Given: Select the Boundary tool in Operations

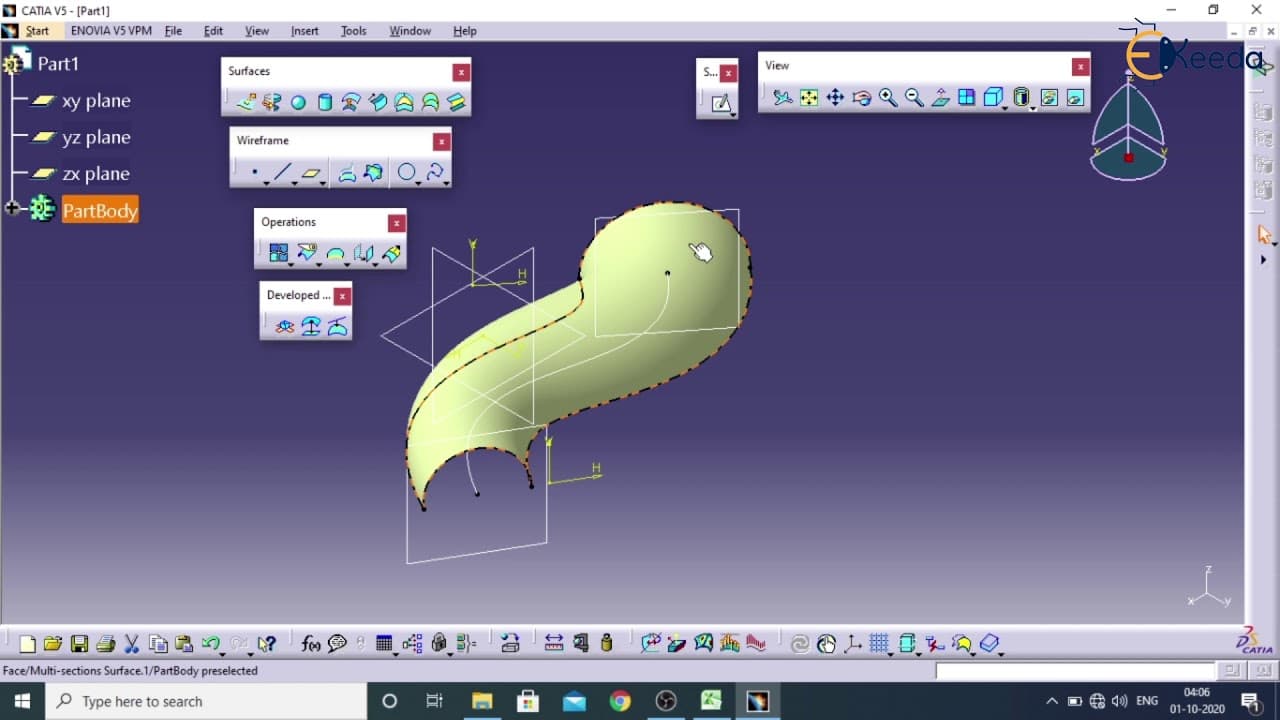Looking at the screenshot, I should coord(335,253).
